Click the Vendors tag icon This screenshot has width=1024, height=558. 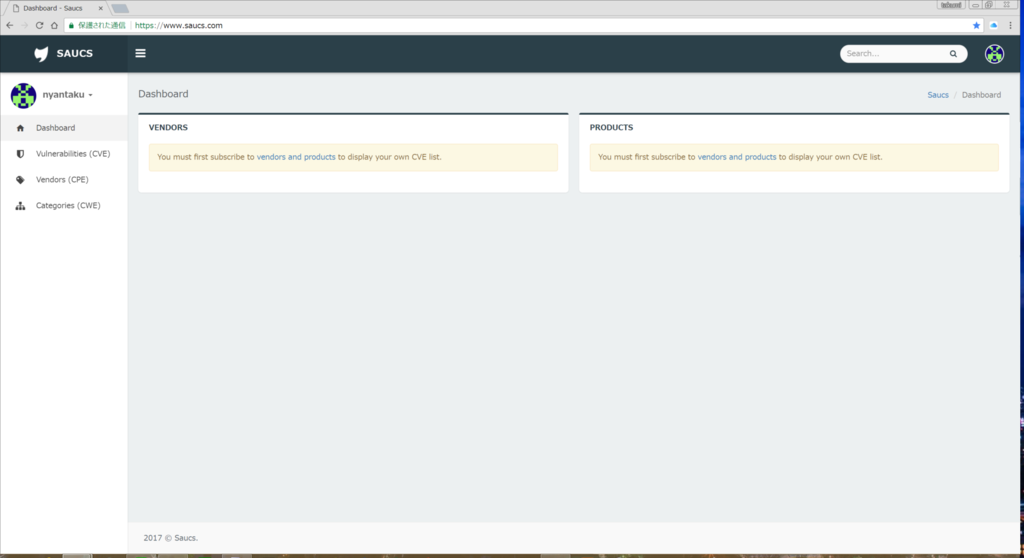point(20,180)
